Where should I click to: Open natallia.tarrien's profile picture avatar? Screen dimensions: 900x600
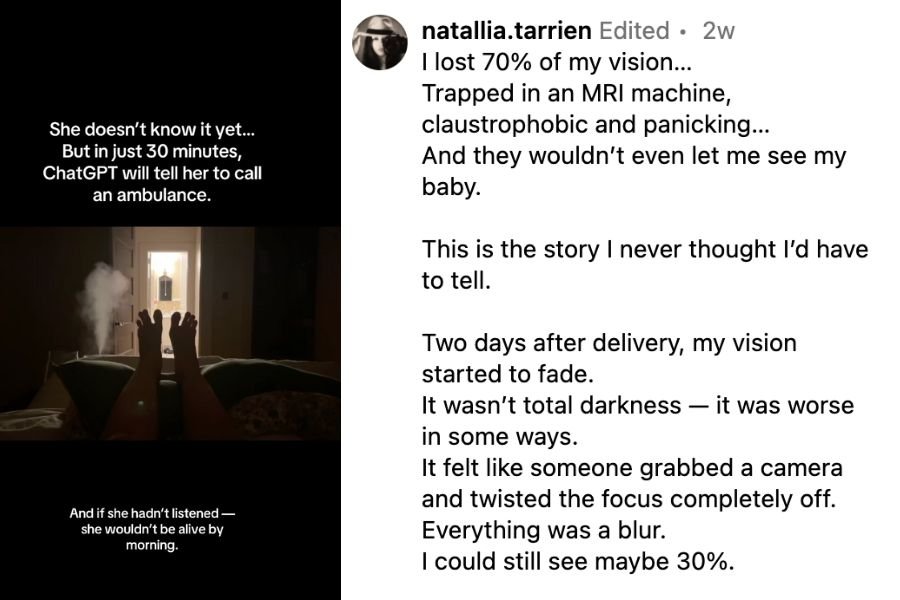click(380, 43)
